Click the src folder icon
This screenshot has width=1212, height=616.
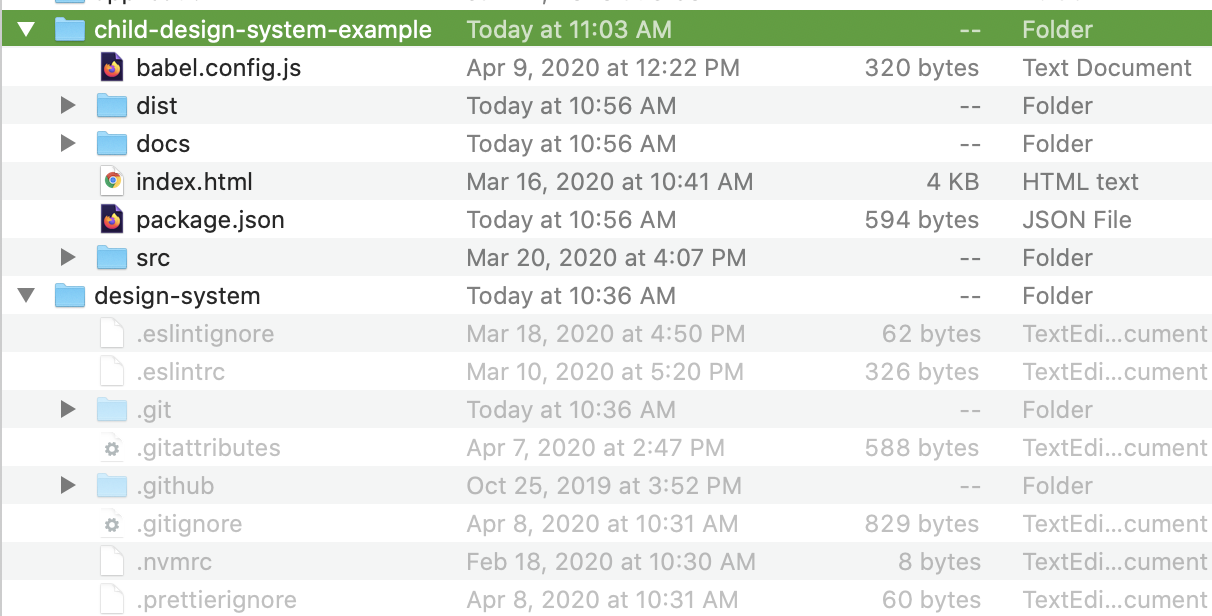[x=112, y=258]
